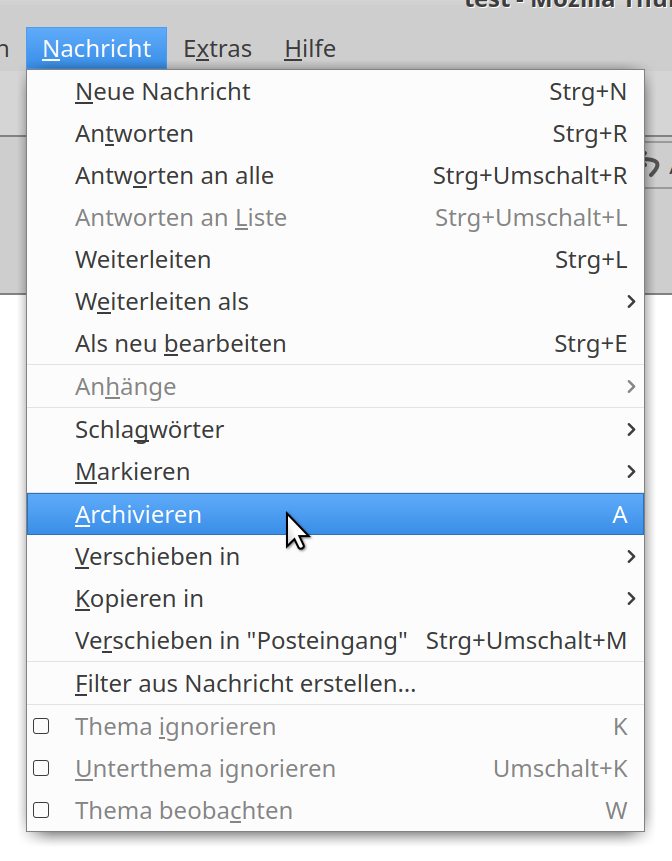The width and height of the screenshot is (672, 861).
Task: Select 'Weiterleiten' in the menu
Action: pyautogui.click(x=143, y=260)
